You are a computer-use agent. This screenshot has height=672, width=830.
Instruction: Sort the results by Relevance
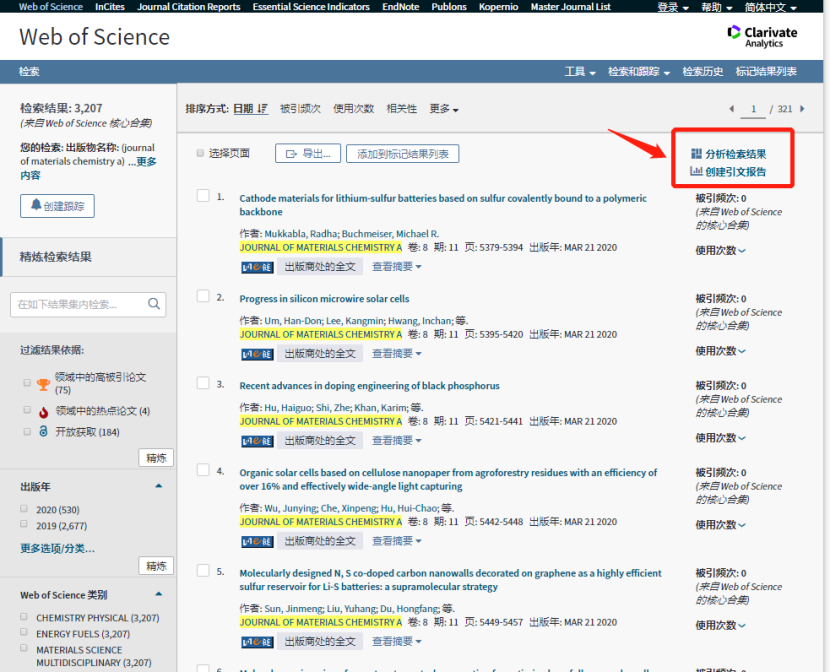[402, 108]
